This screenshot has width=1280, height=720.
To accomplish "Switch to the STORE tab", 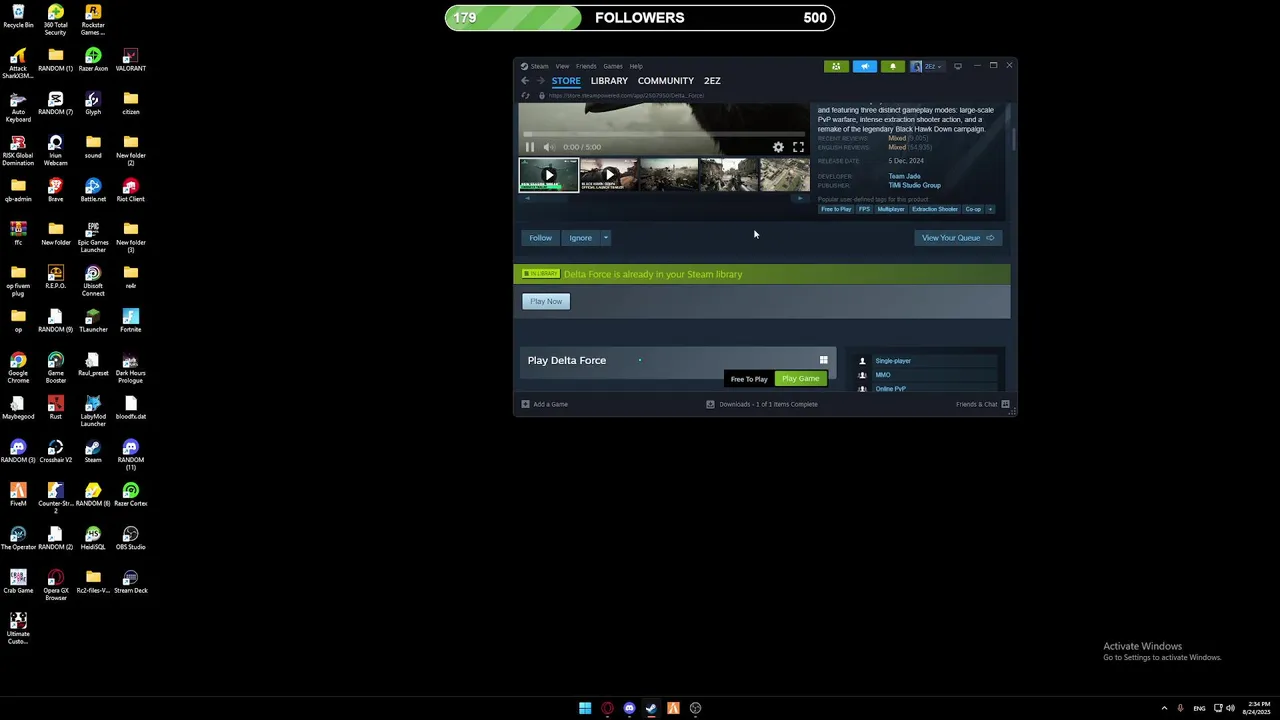I will click(x=566, y=81).
